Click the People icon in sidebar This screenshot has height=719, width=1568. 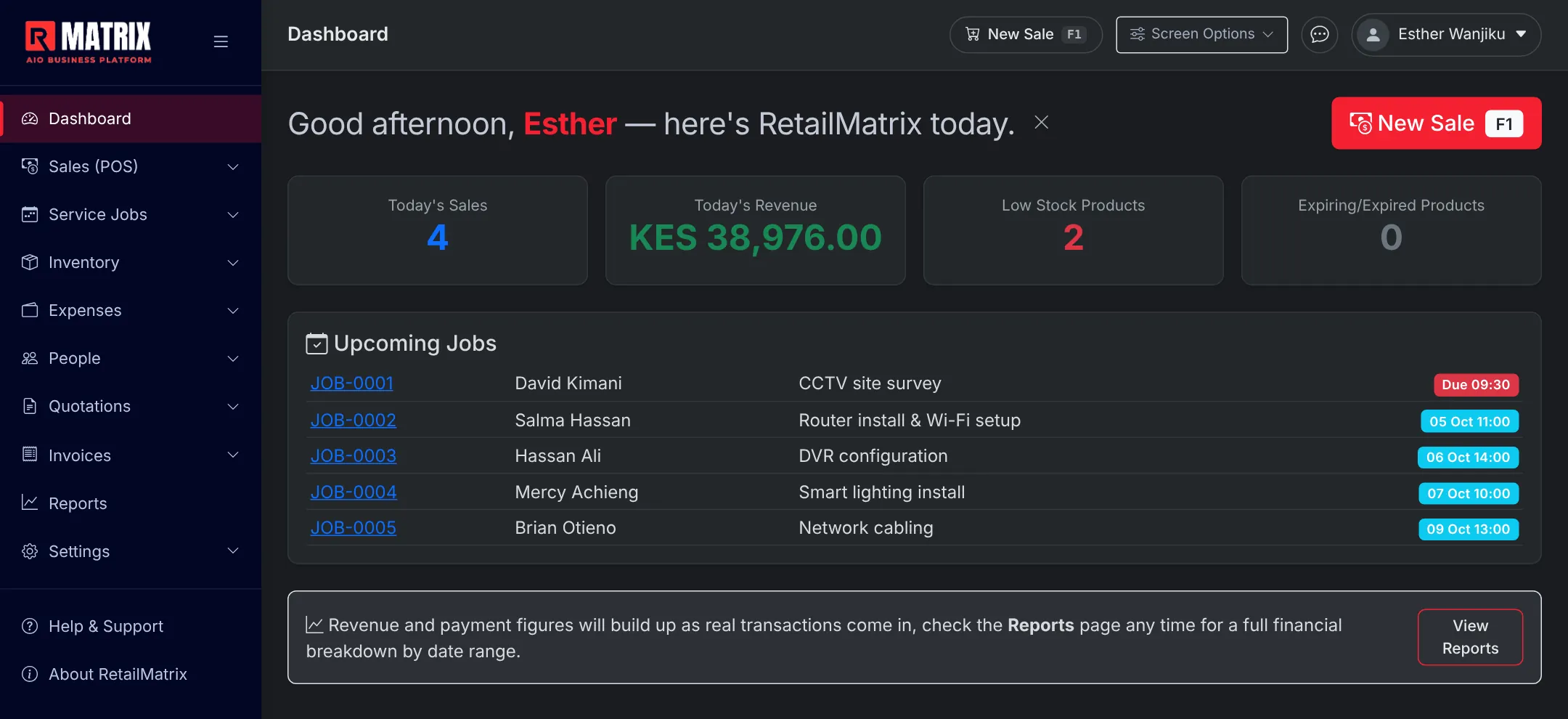30,358
